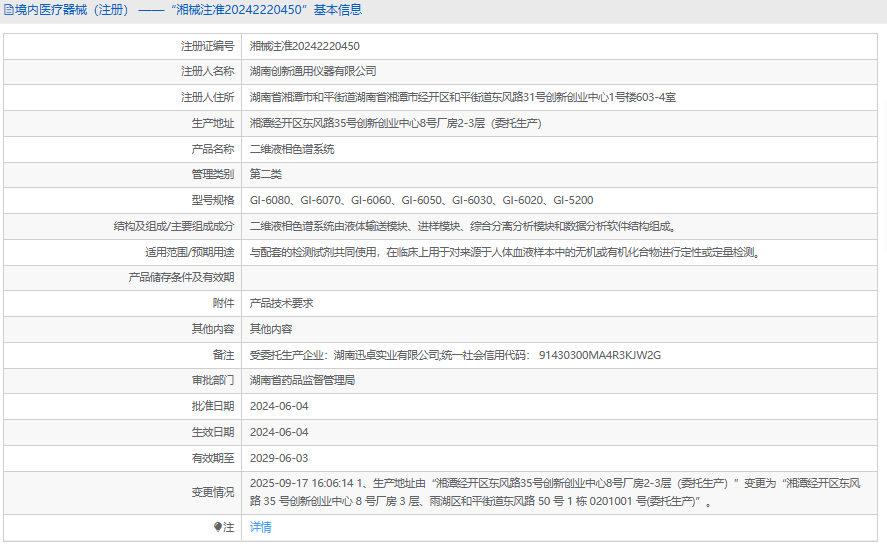The width and height of the screenshot is (887, 551).
Task: Click the bulb icon beside 注 label
Action: [218, 527]
